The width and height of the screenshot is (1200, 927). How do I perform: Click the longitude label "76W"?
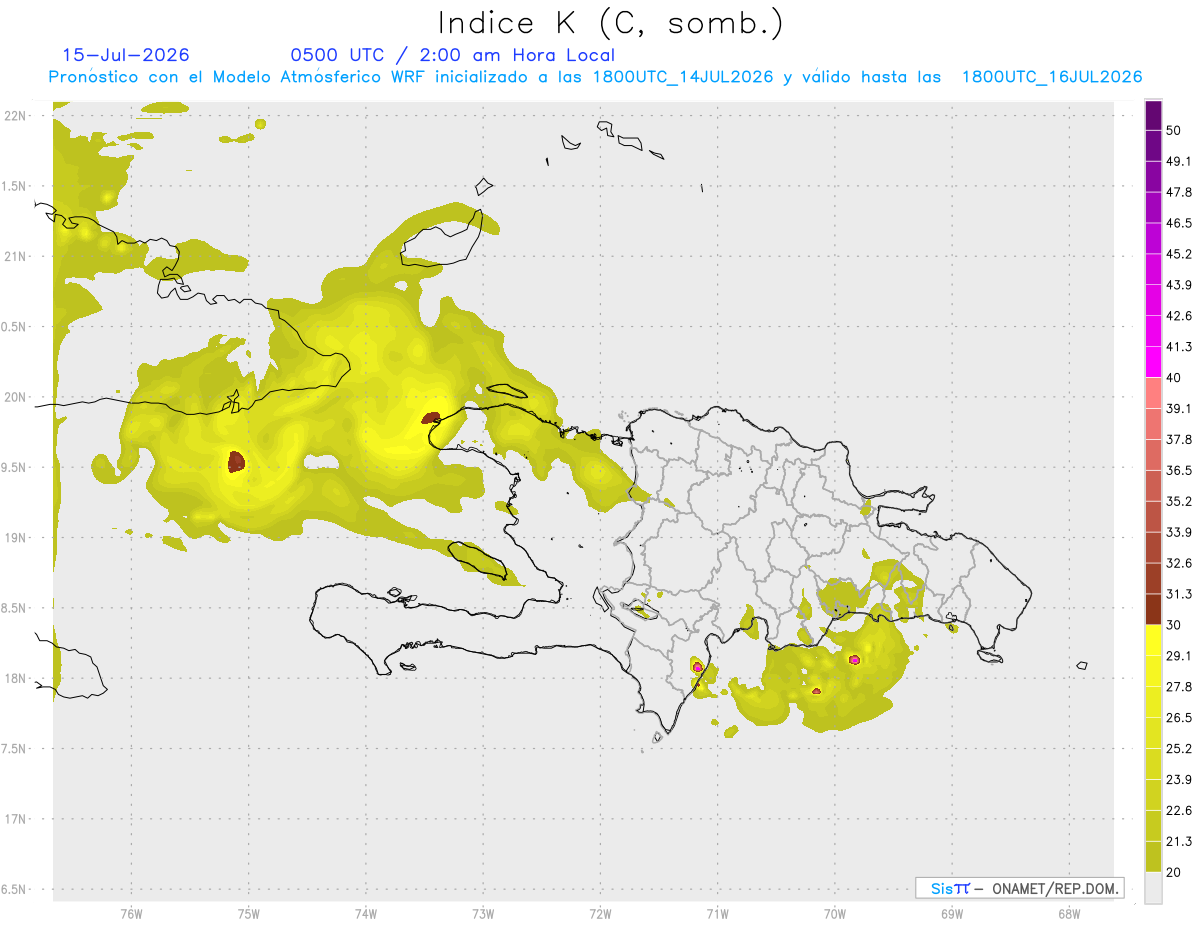(131, 914)
